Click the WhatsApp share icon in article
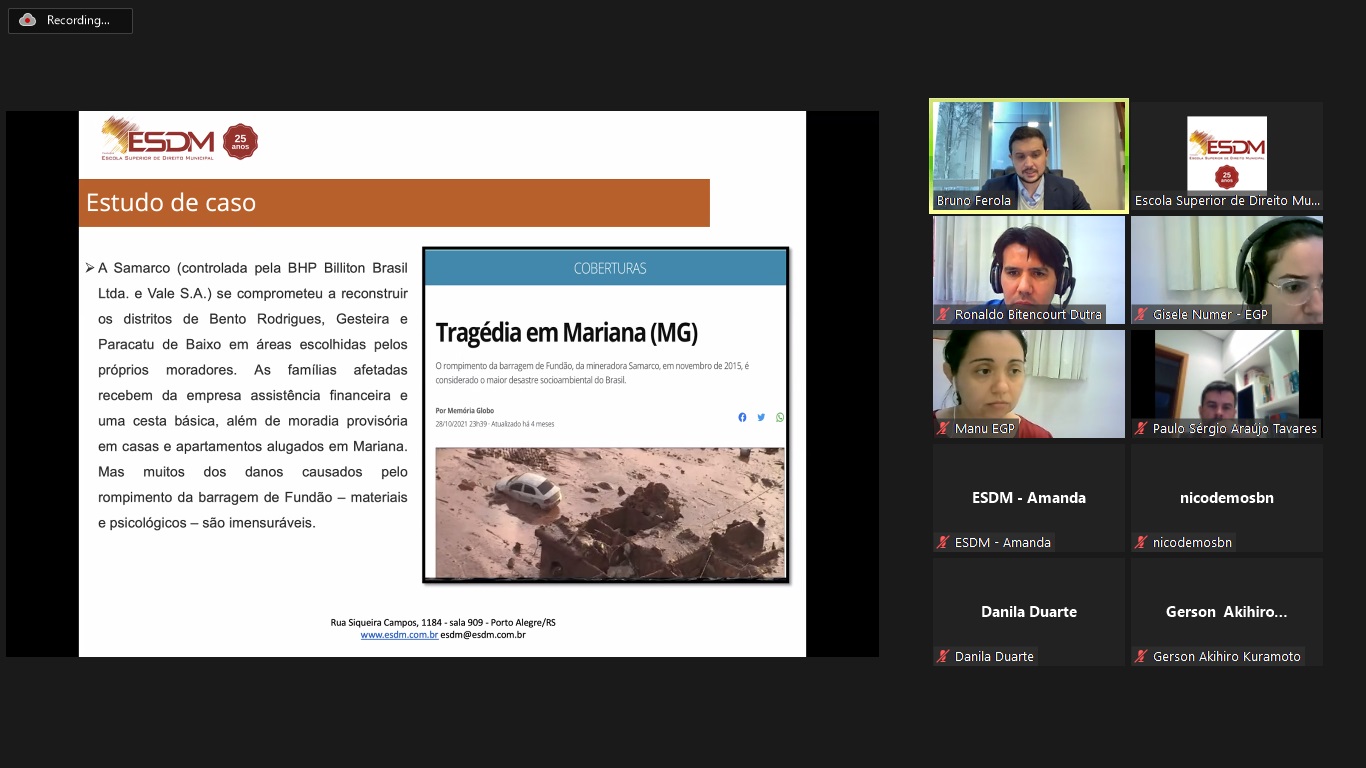This screenshot has height=768, width=1366. (780, 417)
